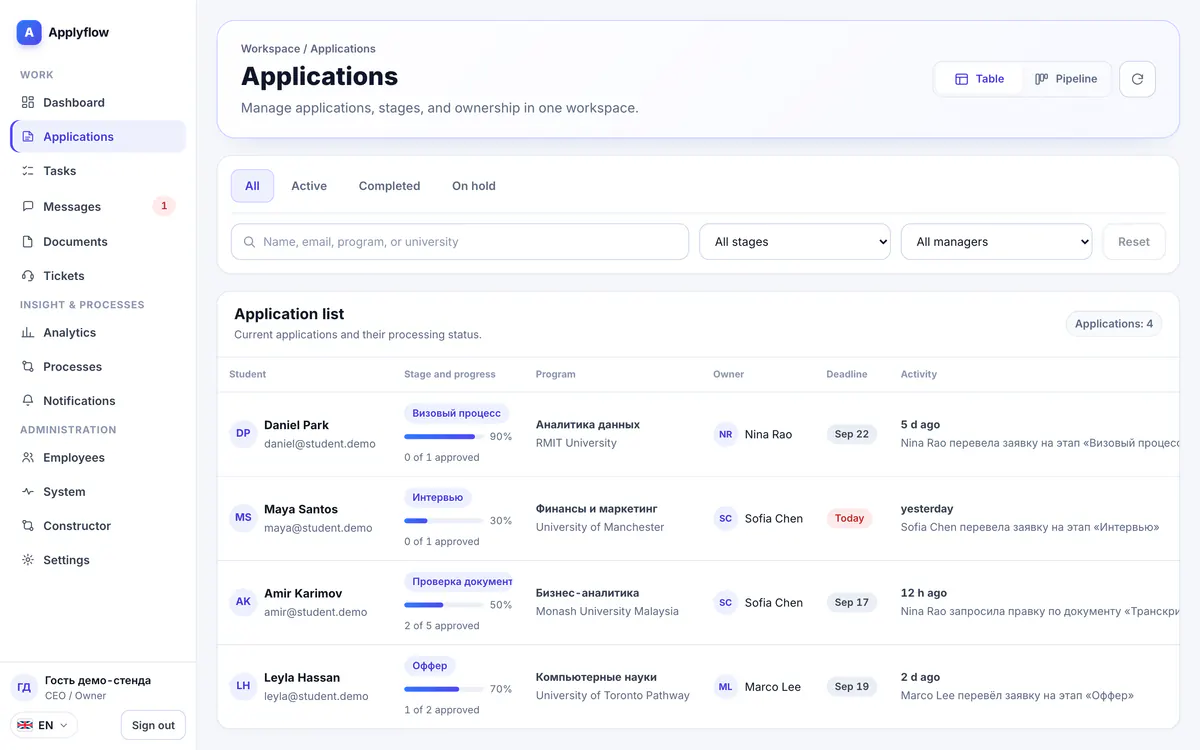Screen dimensions: 1200x750
Task: Click the Аналитика данных program name
Action: click(x=588, y=425)
